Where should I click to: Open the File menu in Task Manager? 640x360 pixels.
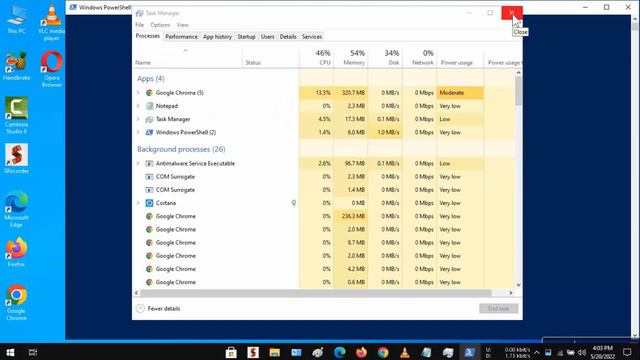coord(139,25)
